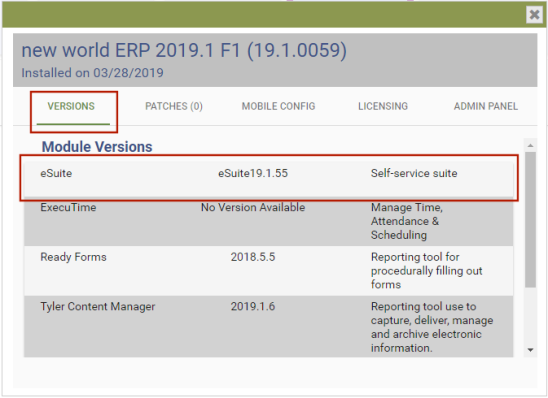The width and height of the screenshot is (548, 398).
Task: Click the Manage Time, Attendance & Scheduling description
Action: (x=407, y=221)
